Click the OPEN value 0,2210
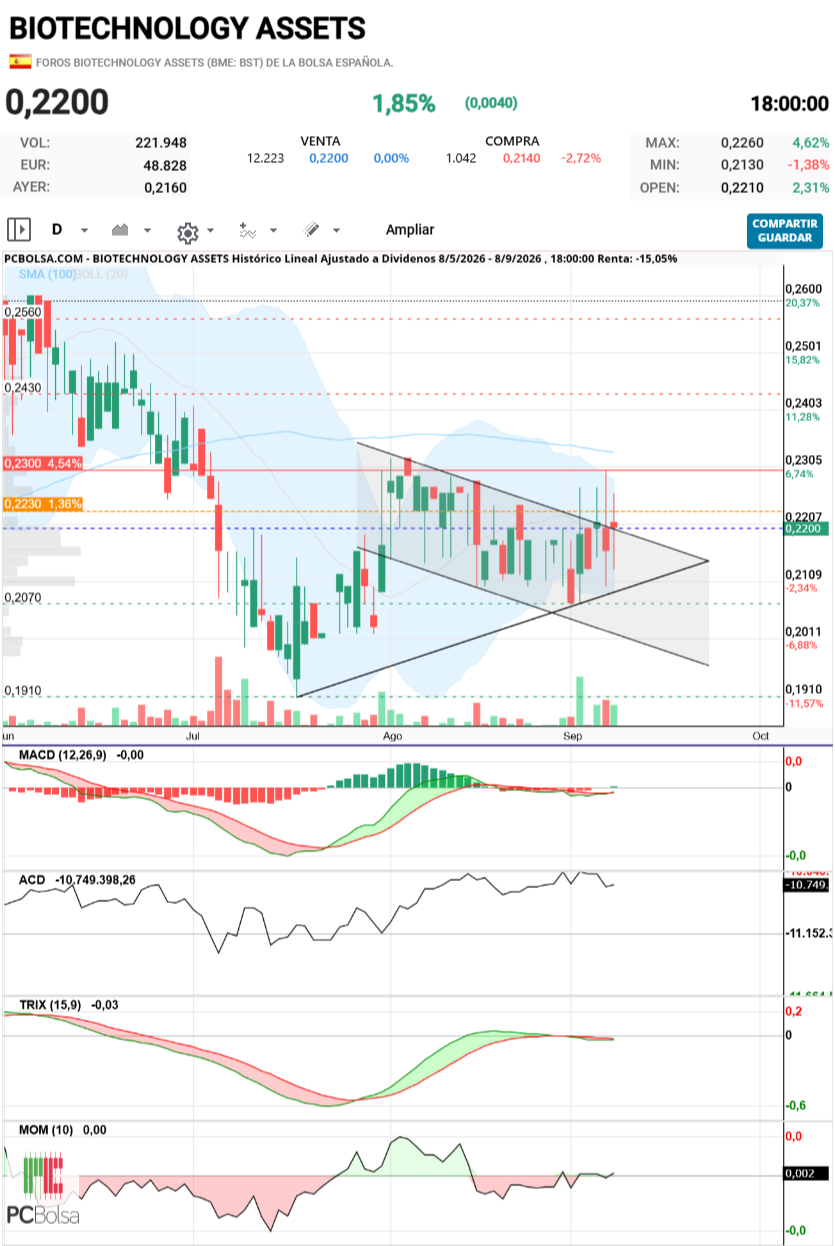Image resolution: width=835 pixels, height=1246 pixels. pos(742,187)
